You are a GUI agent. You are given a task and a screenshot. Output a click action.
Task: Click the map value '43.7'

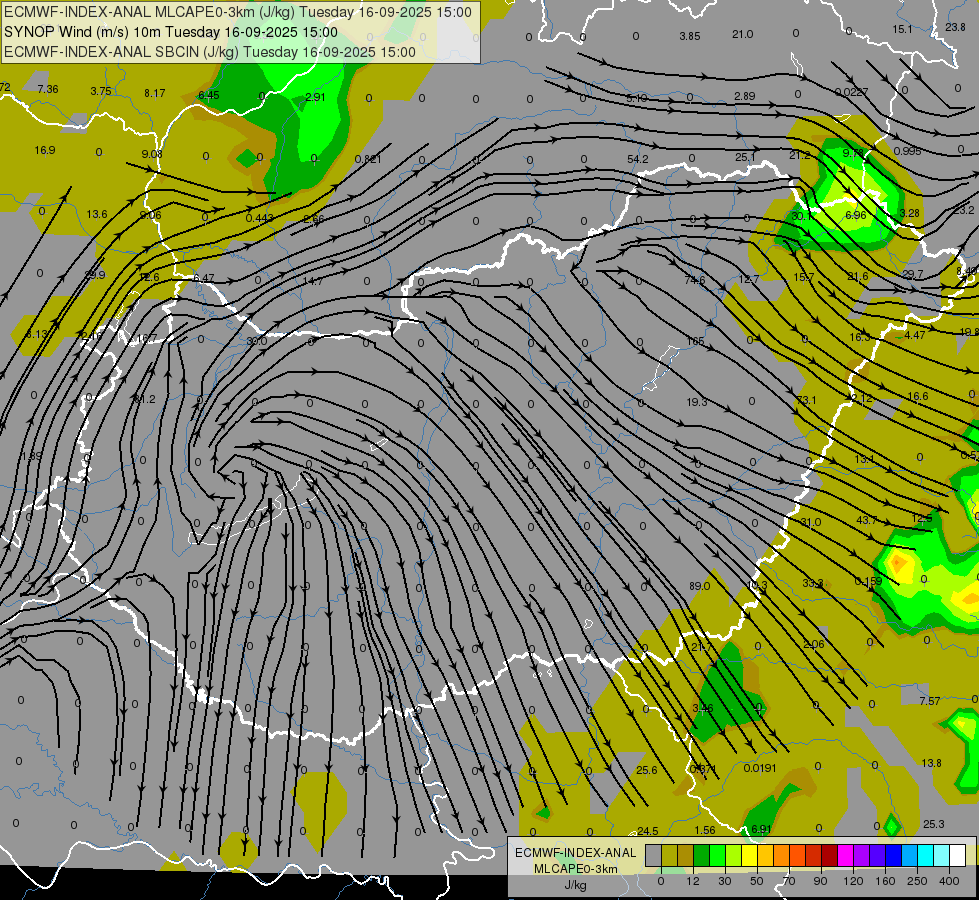tap(867, 520)
